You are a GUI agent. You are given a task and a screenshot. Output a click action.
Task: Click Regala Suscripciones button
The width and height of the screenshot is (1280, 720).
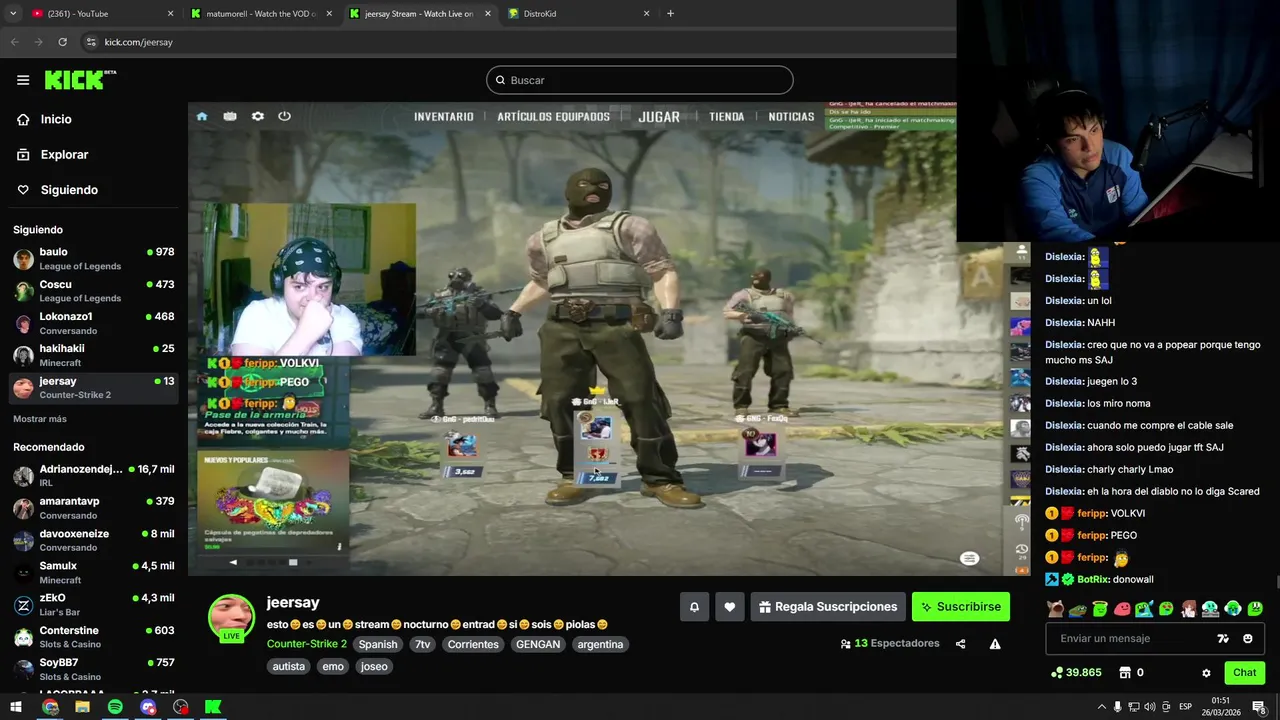828,607
